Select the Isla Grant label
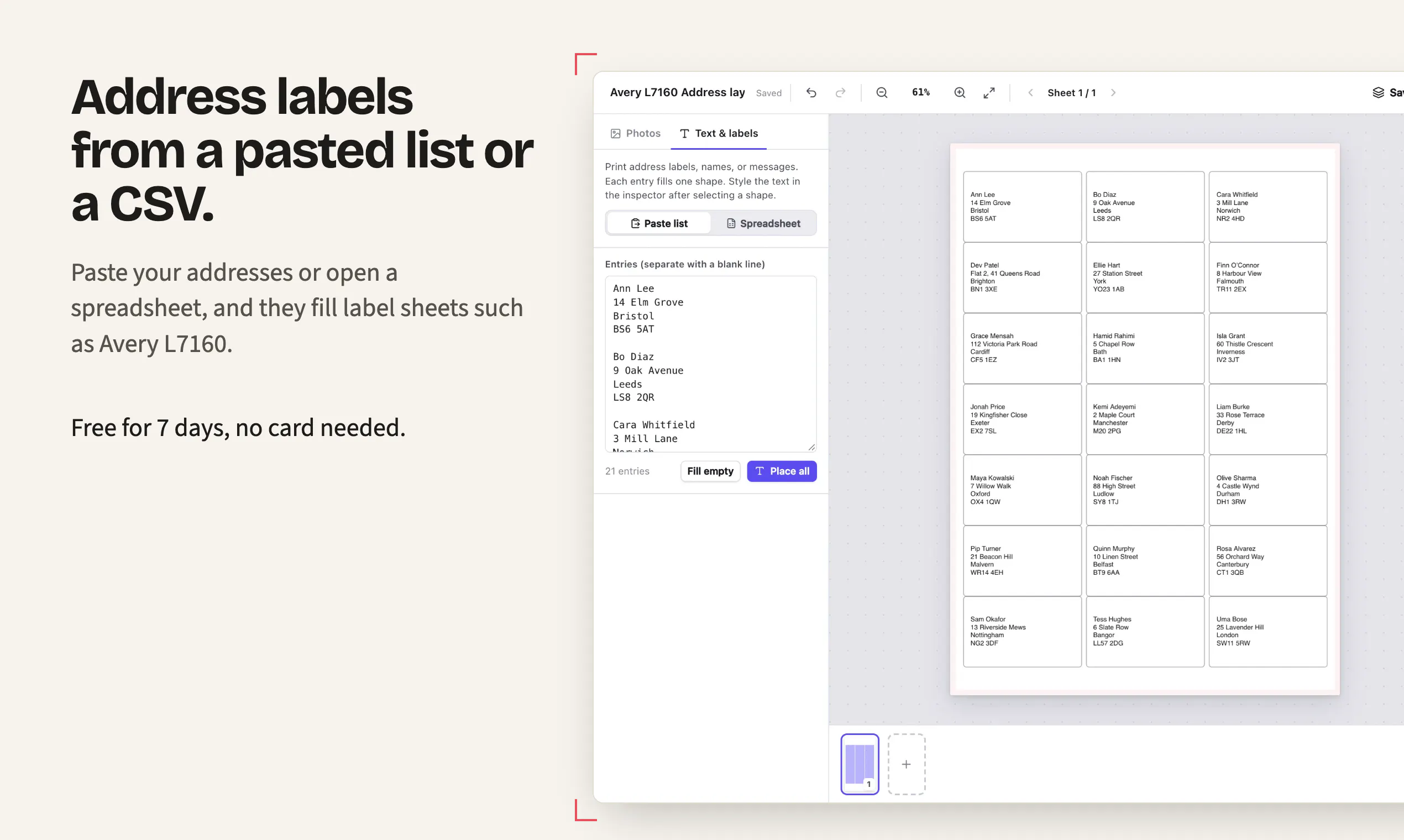Screen dimensions: 1404x840 (x=1267, y=348)
